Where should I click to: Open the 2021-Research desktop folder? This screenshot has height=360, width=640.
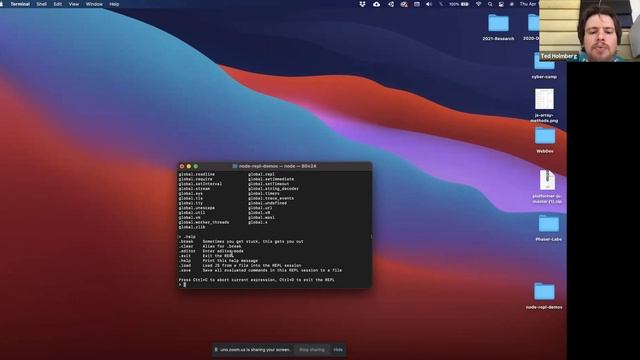click(498, 27)
